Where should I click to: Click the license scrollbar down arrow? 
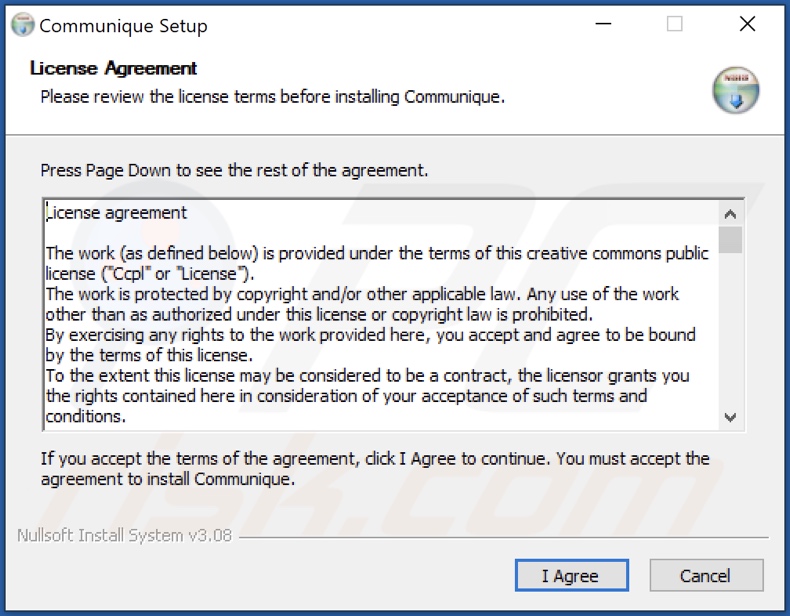(730, 417)
